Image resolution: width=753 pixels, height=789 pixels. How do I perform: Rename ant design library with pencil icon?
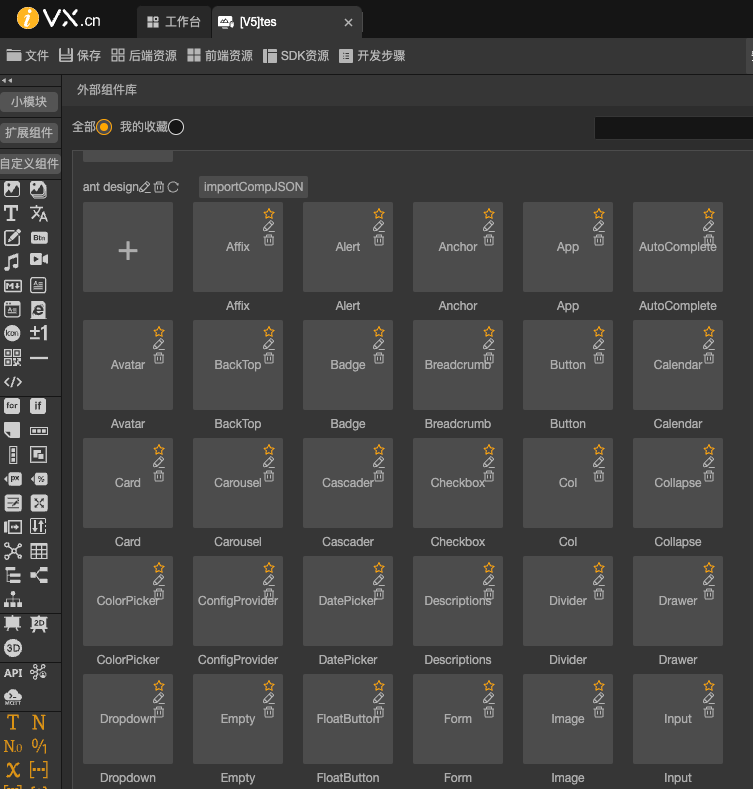[144, 187]
